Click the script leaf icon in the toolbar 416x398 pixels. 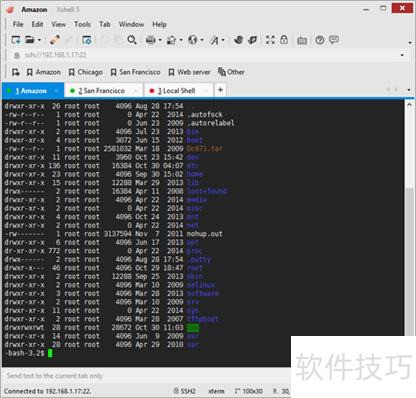253,40
